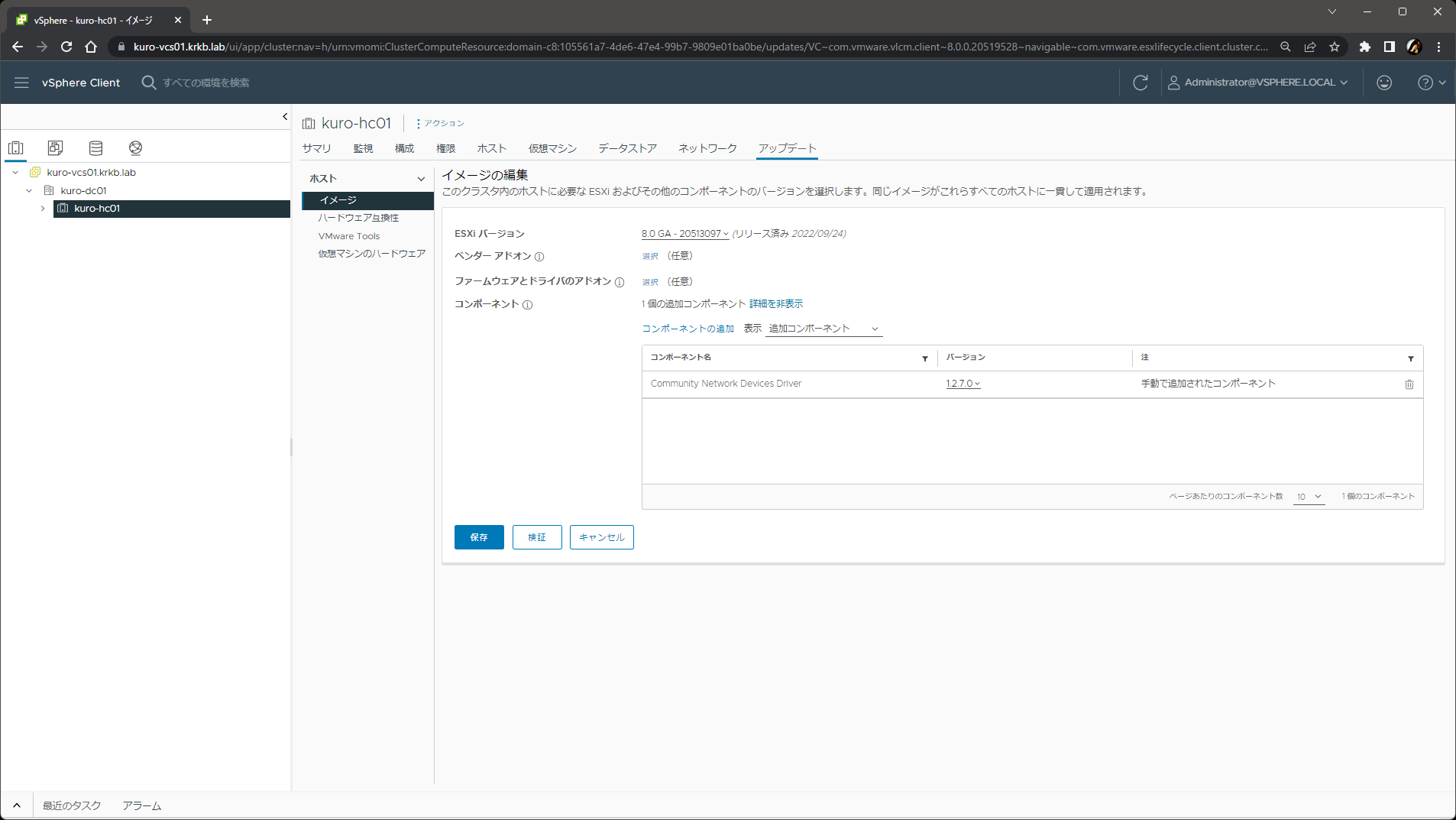This screenshot has height=820, width=1456.
Task: Click the feedback smiley icon
Action: pos(1383,83)
